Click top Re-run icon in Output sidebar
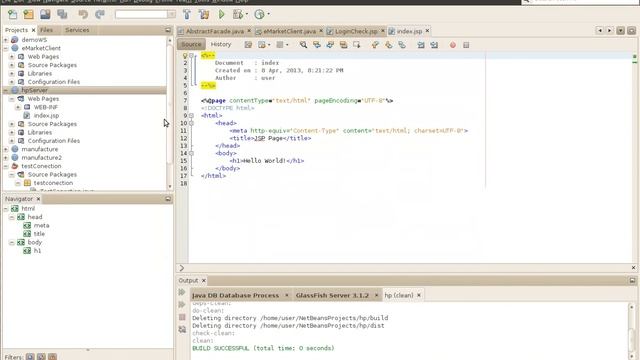This screenshot has width=640, height=360. point(182,292)
